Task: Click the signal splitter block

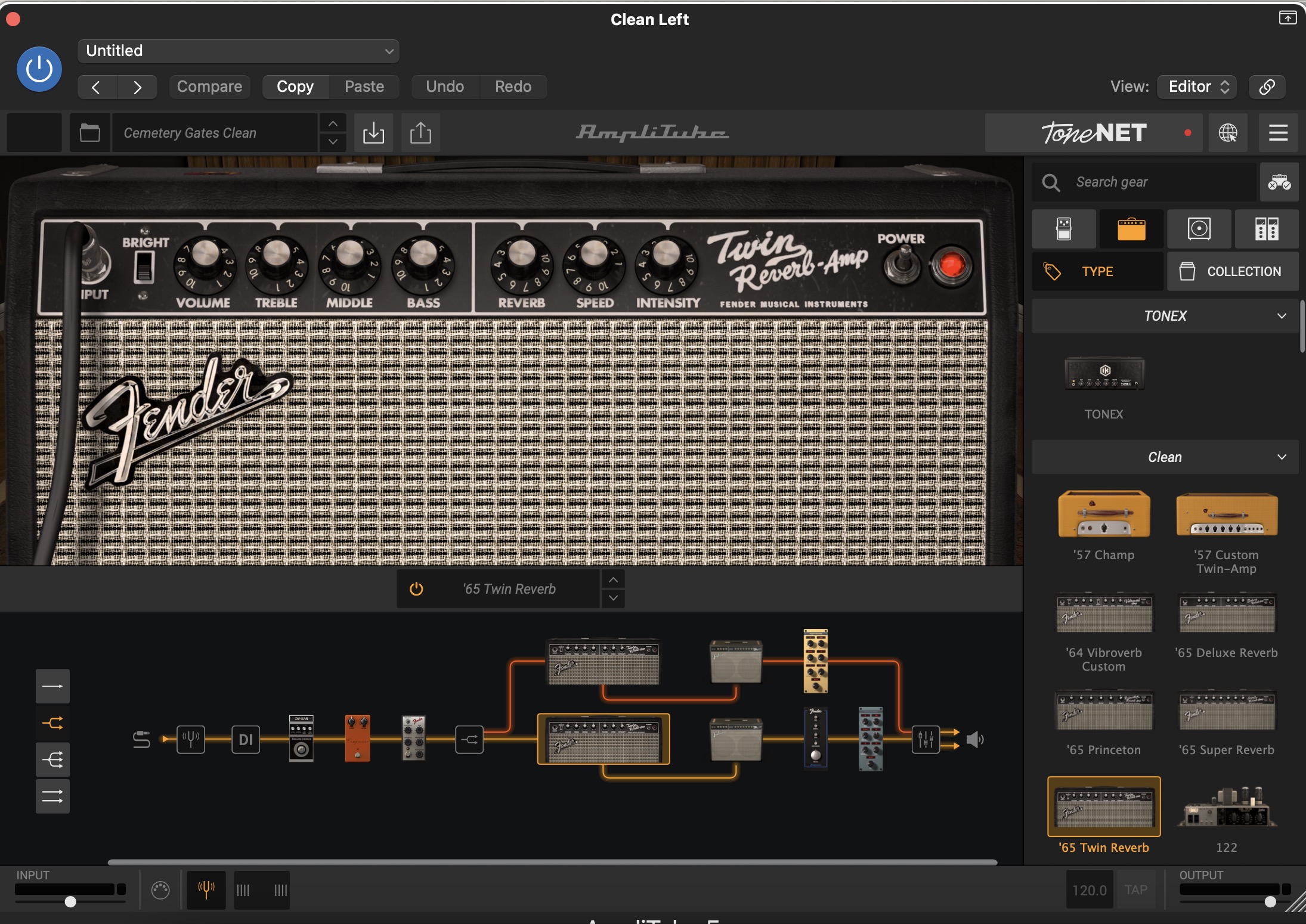Action: [x=469, y=740]
